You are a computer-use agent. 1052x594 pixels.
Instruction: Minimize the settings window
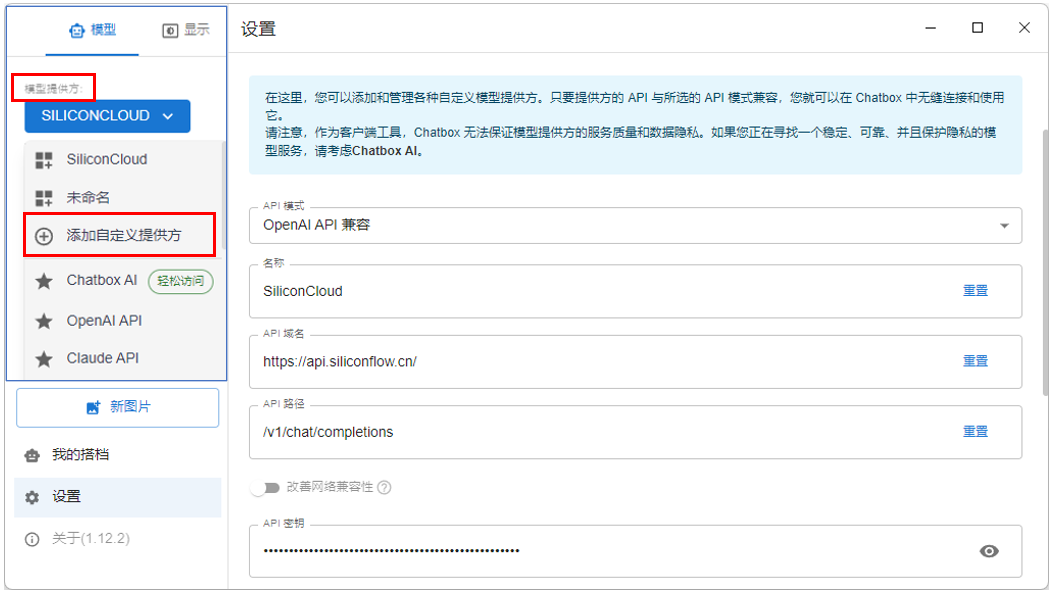pyautogui.click(x=931, y=28)
